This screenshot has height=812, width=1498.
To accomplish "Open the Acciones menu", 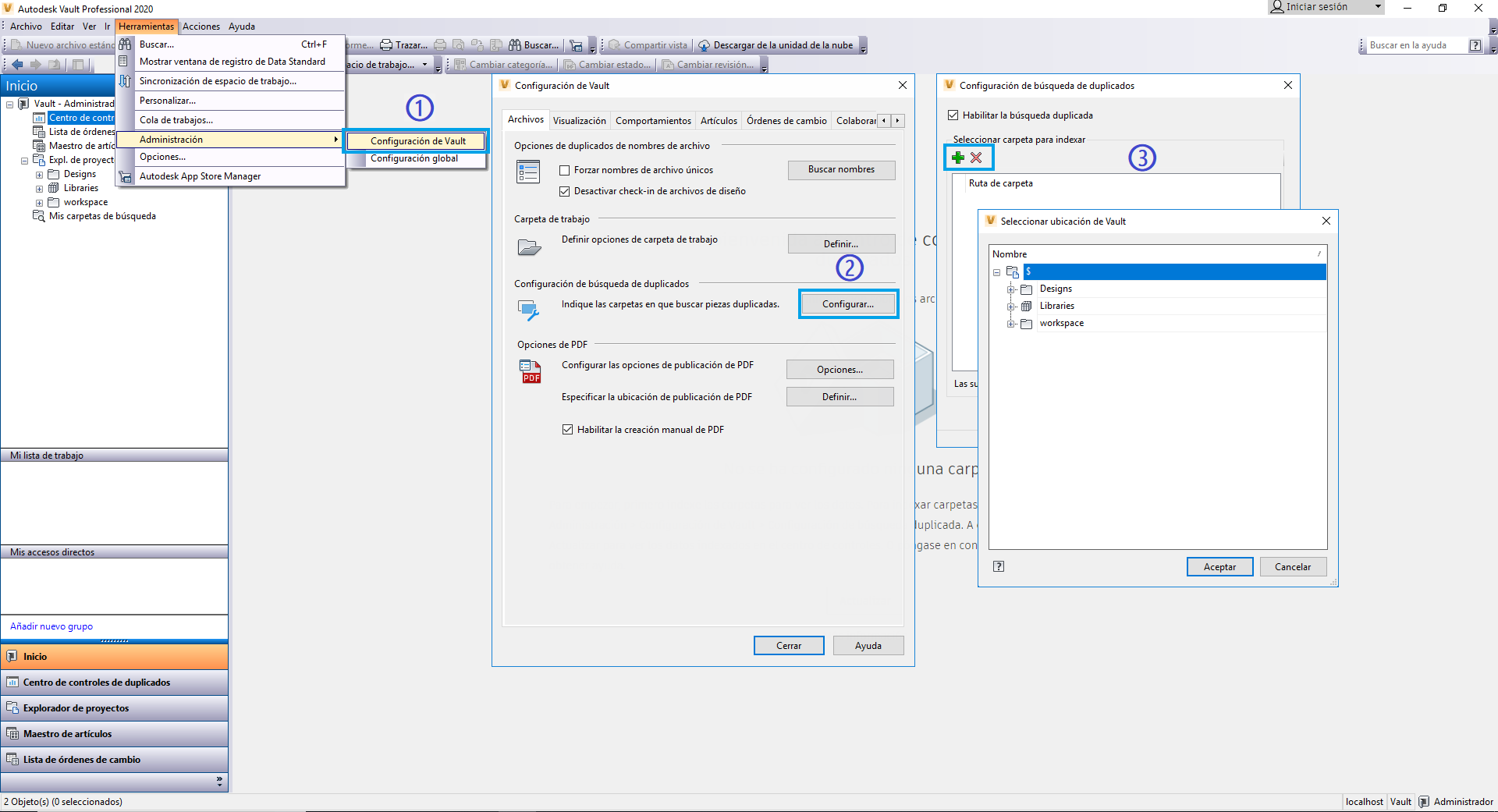I will tap(201, 27).
